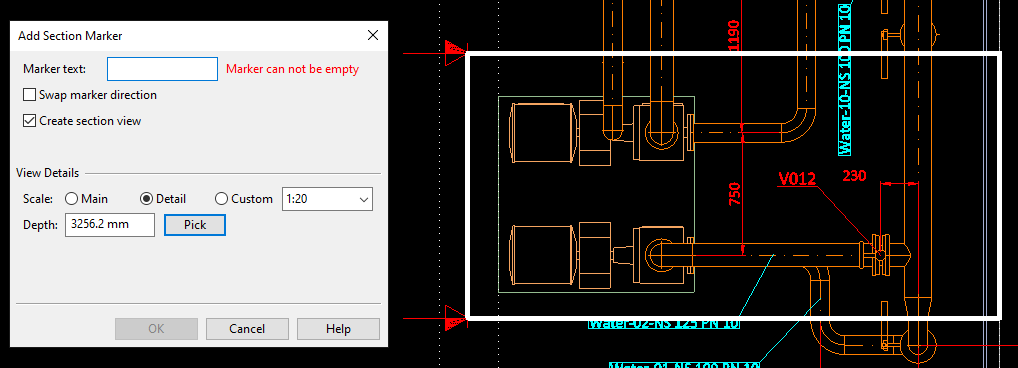Open Help for Add Section Marker
Viewport: 1018px width, 368px height.
338,329
